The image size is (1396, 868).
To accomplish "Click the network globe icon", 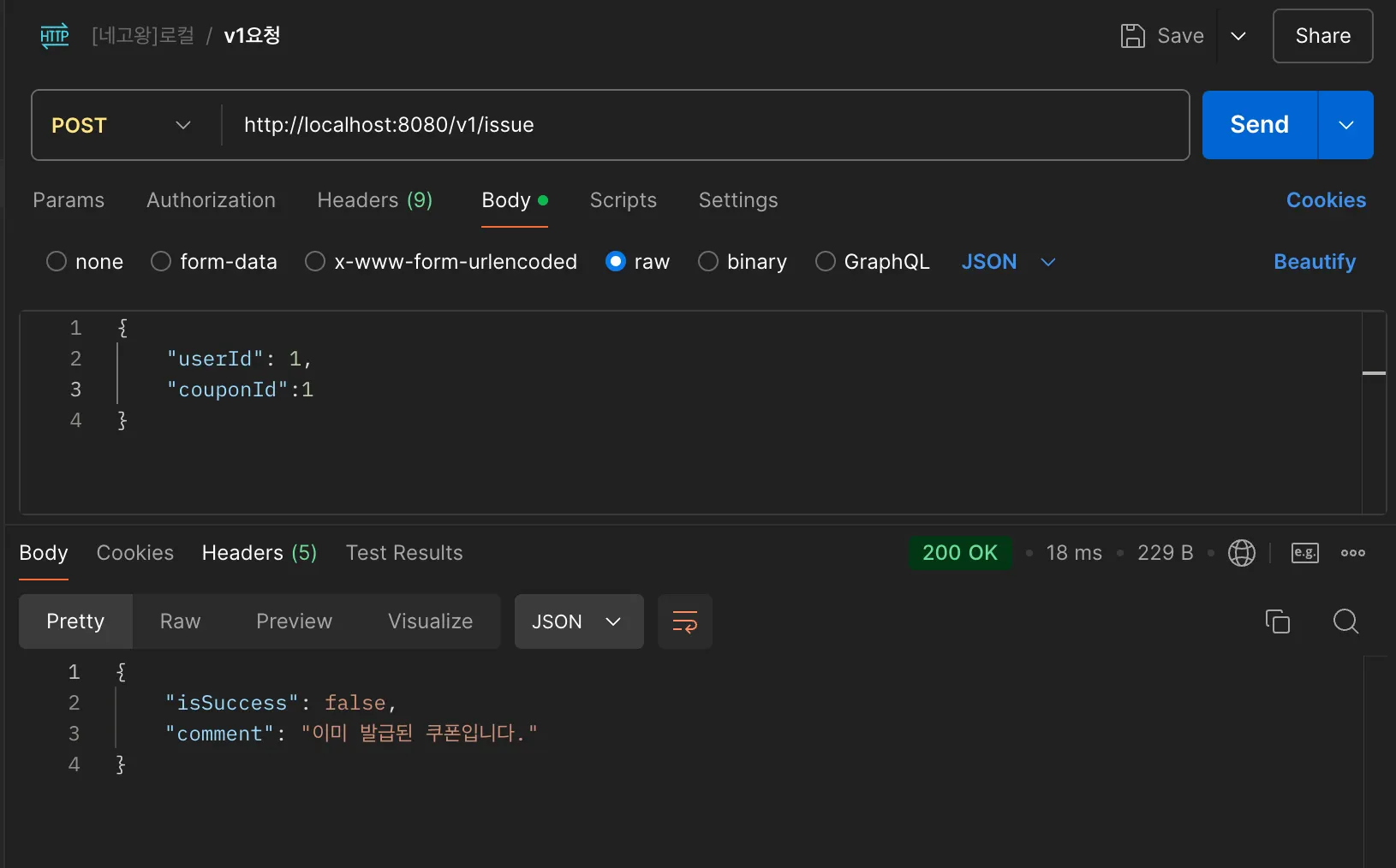I will point(1241,553).
